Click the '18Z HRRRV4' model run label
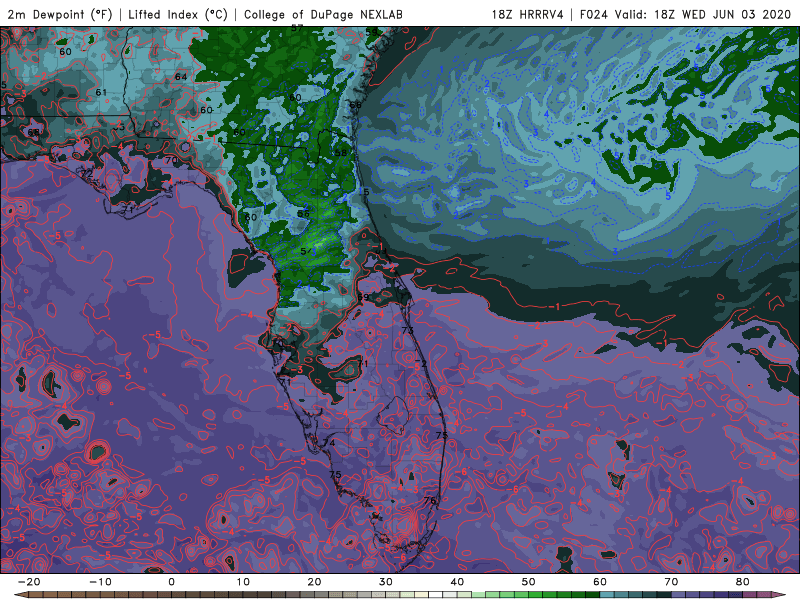Screen dimensions: 800x600 coord(528,14)
